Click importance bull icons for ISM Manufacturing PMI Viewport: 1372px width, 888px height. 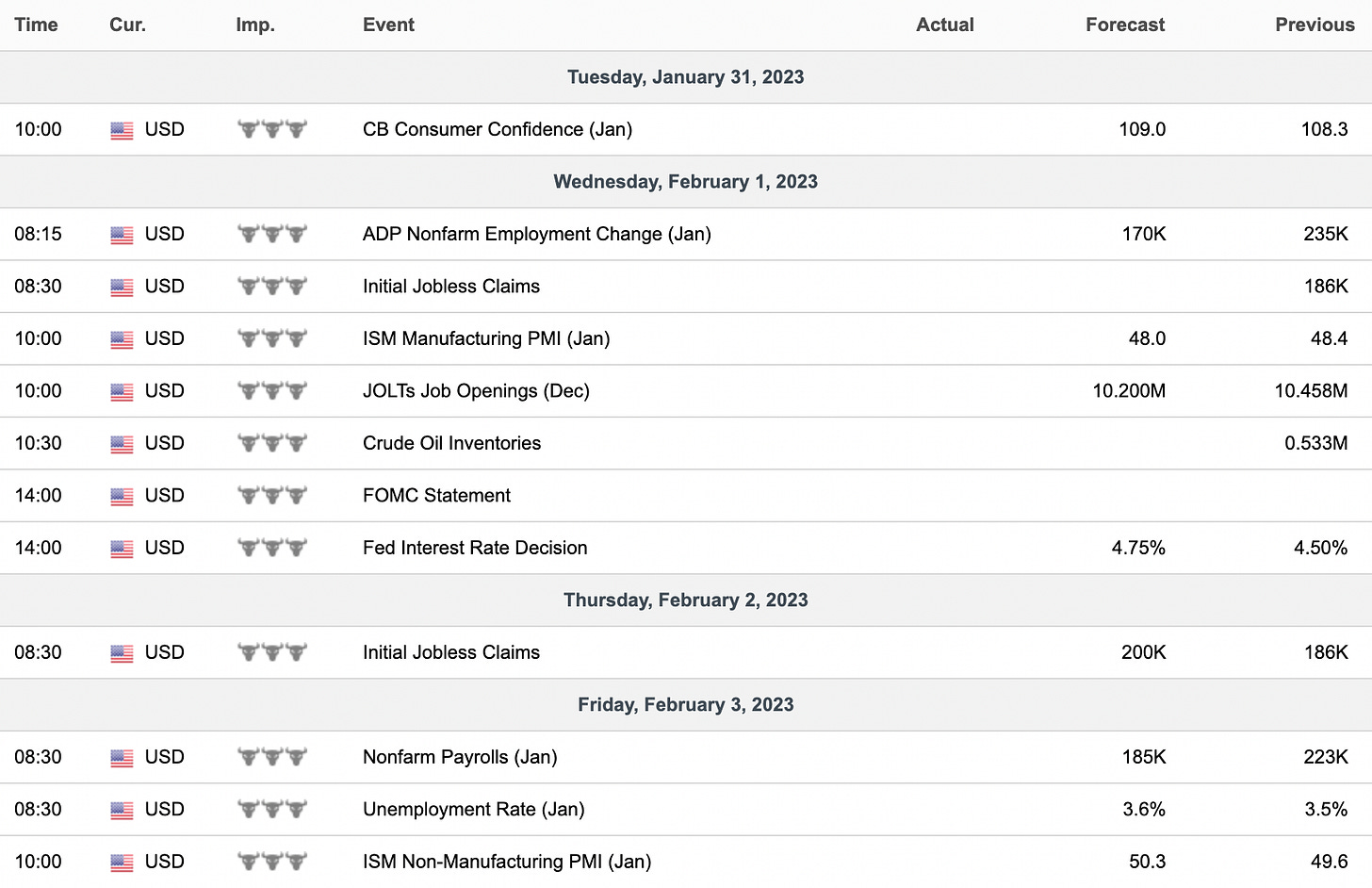point(272,338)
